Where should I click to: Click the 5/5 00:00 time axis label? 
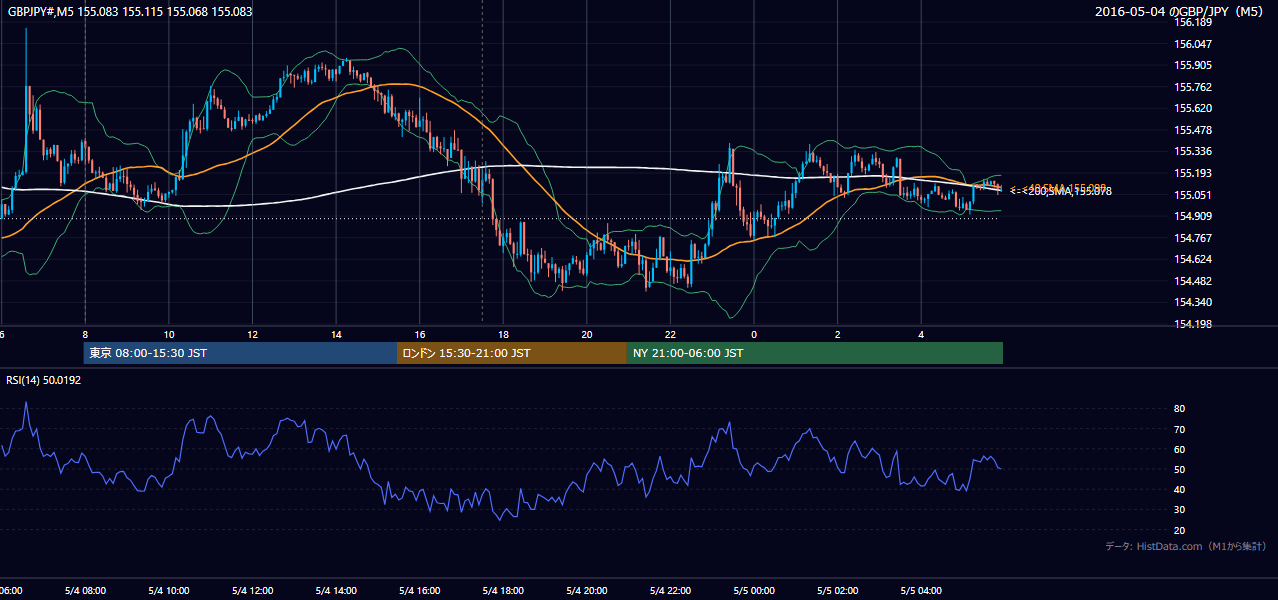pos(753,591)
